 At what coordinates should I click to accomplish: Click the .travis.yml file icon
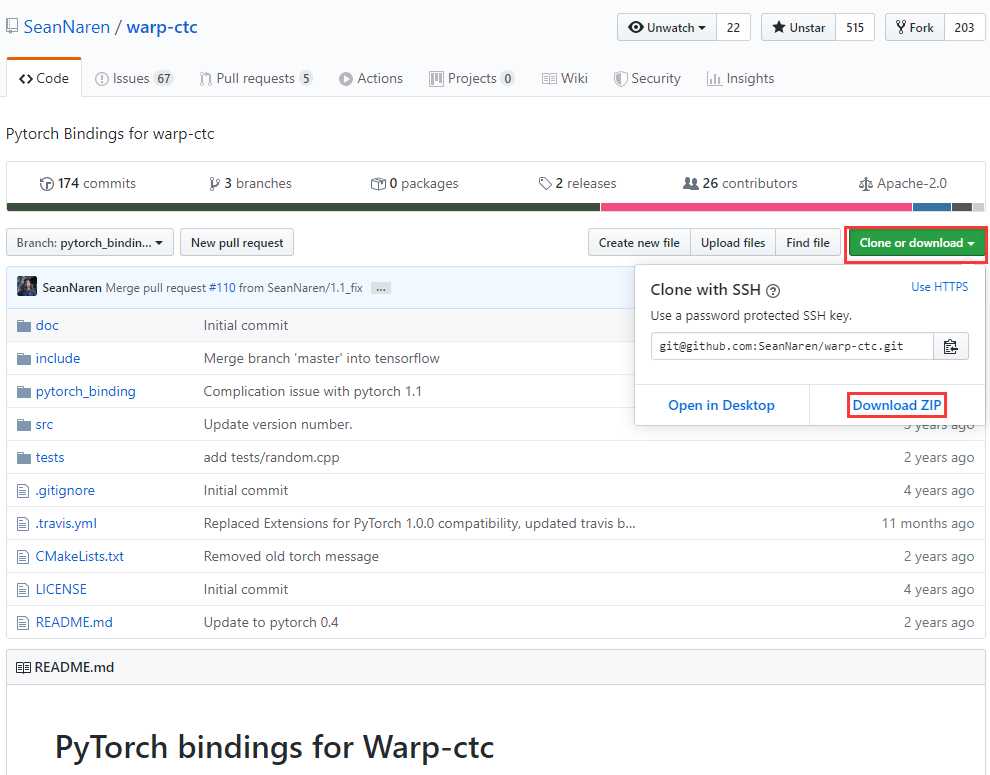pyautogui.click(x=23, y=524)
